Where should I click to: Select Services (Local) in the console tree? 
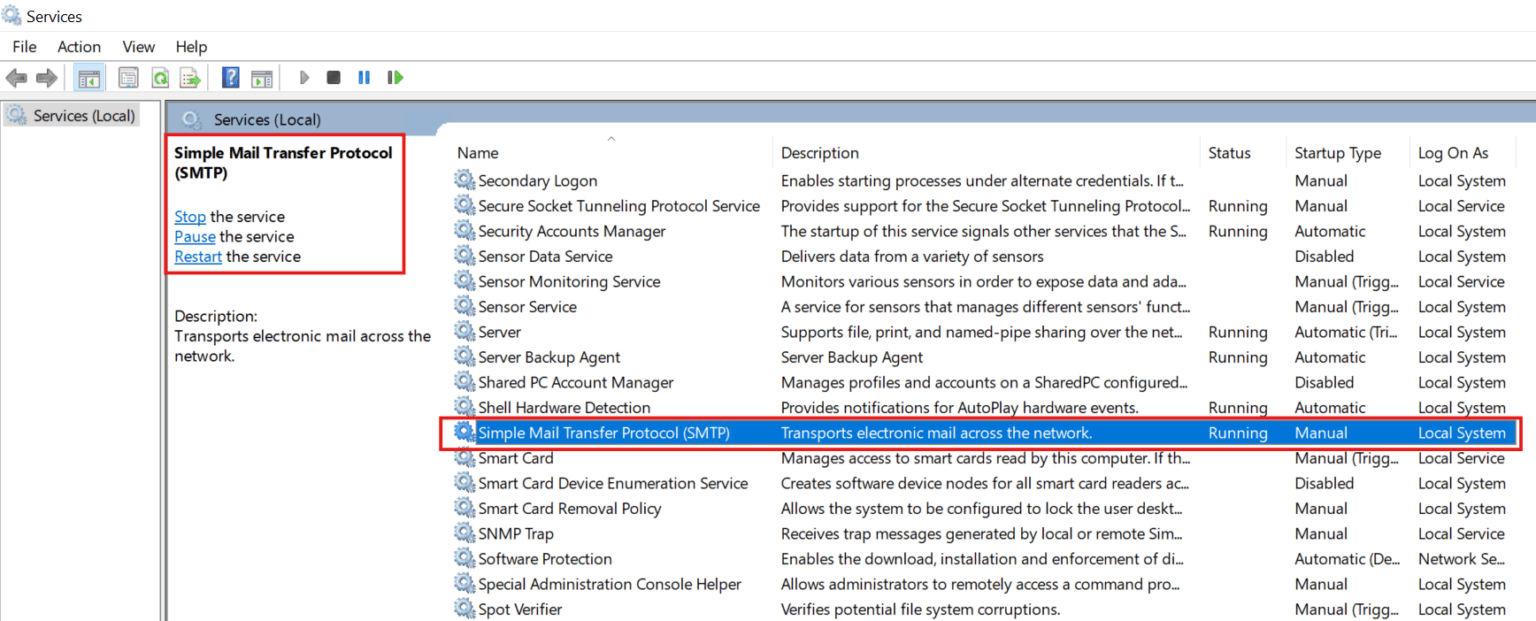[84, 115]
